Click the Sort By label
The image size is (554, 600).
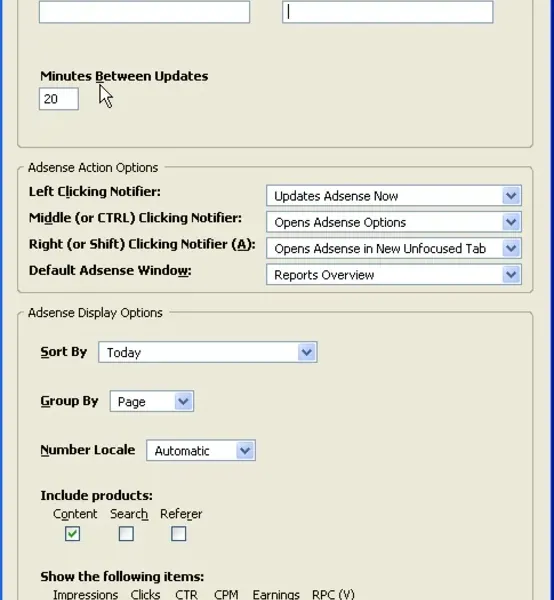click(64, 352)
